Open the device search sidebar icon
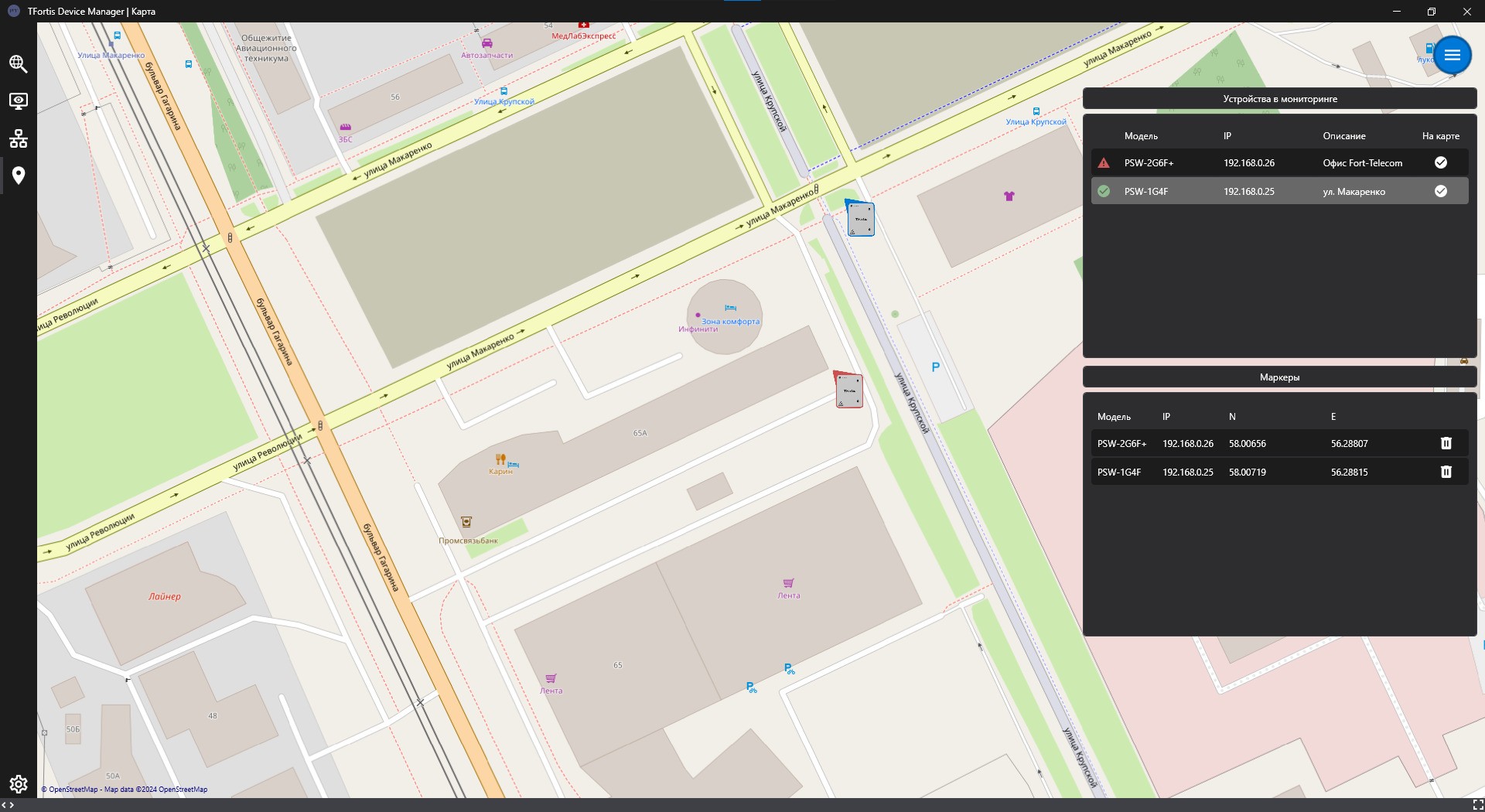 tap(19, 64)
